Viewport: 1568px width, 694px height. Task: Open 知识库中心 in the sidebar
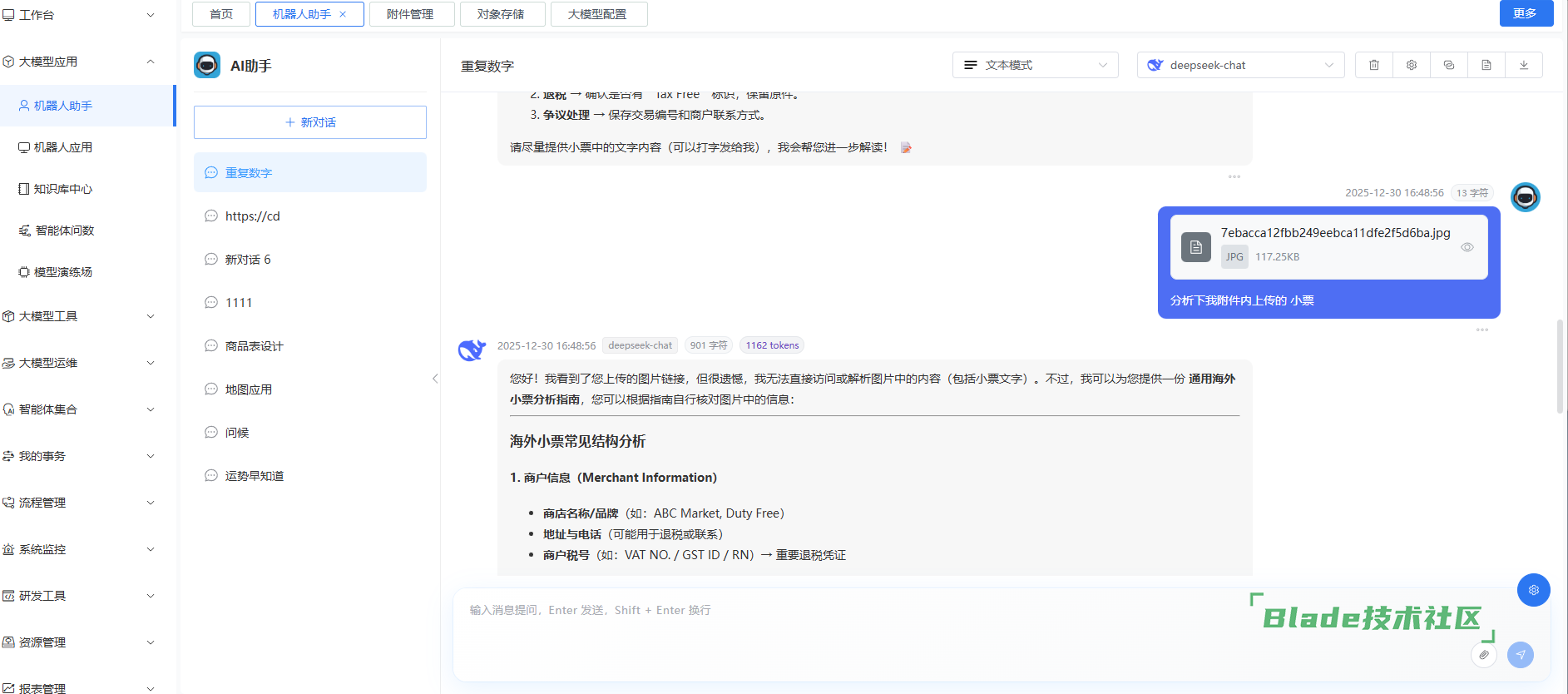point(63,189)
